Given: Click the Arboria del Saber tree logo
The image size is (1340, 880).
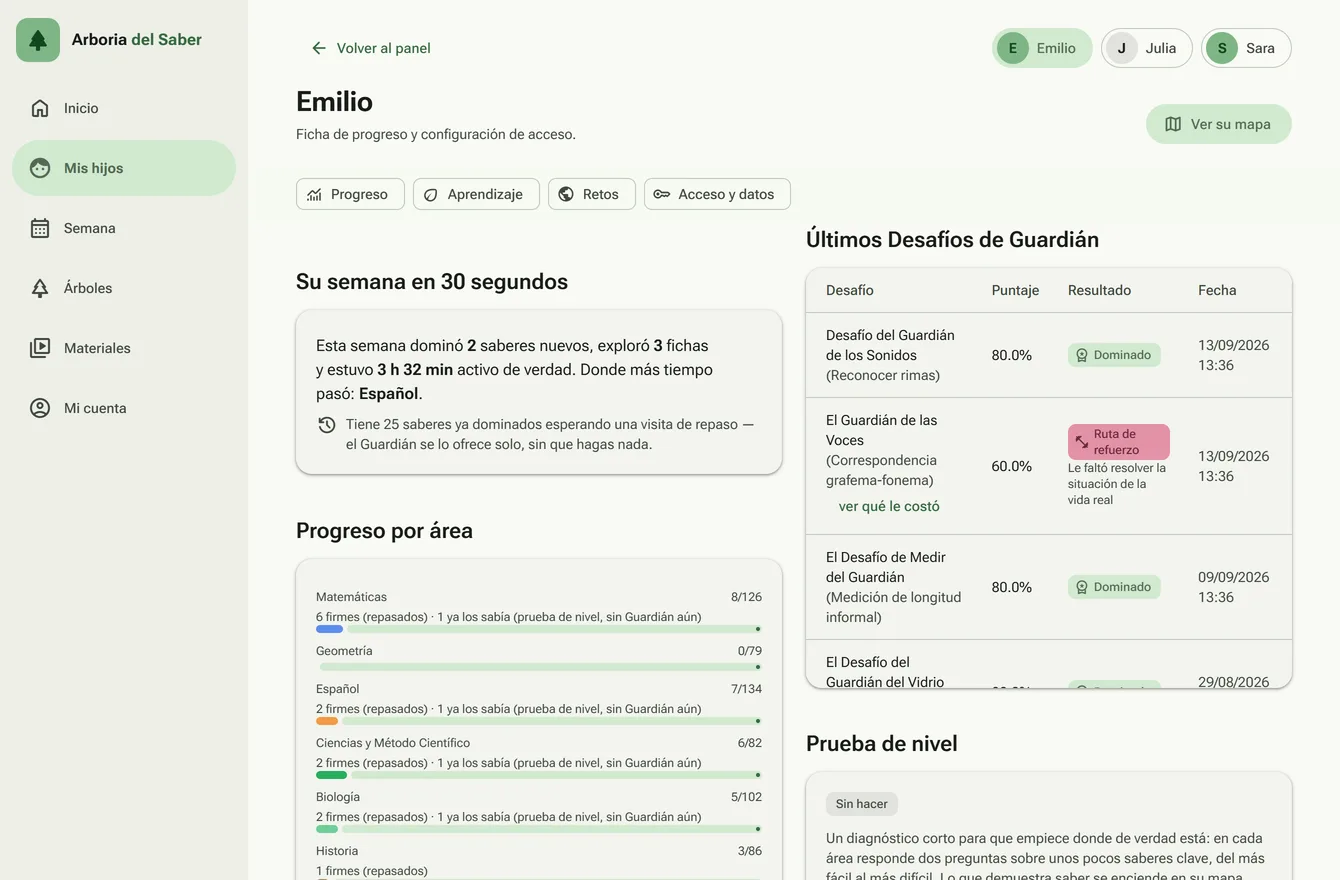Looking at the screenshot, I should (x=38, y=40).
